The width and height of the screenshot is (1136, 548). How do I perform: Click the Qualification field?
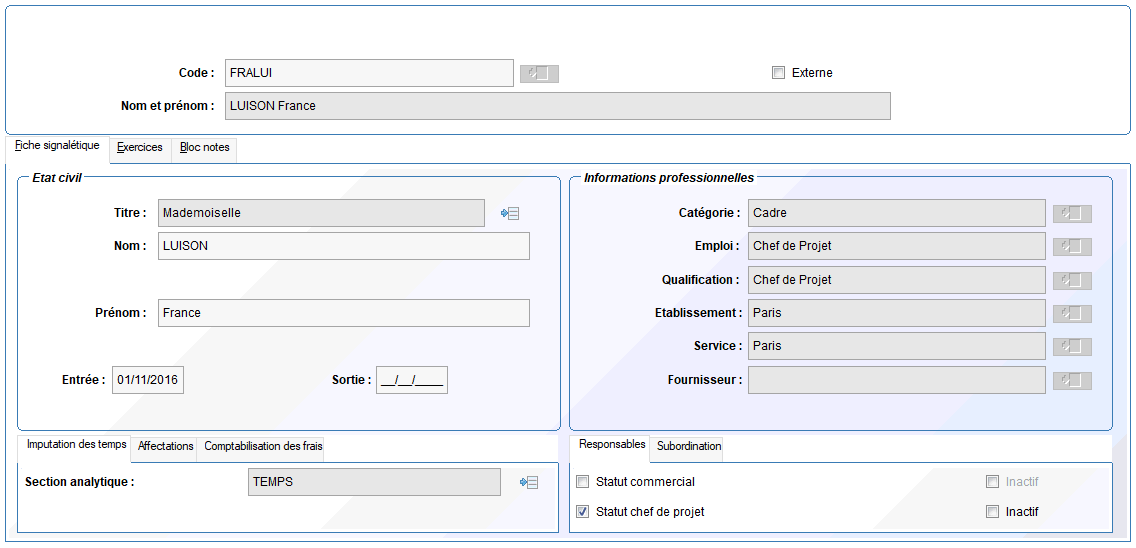click(897, 280)
